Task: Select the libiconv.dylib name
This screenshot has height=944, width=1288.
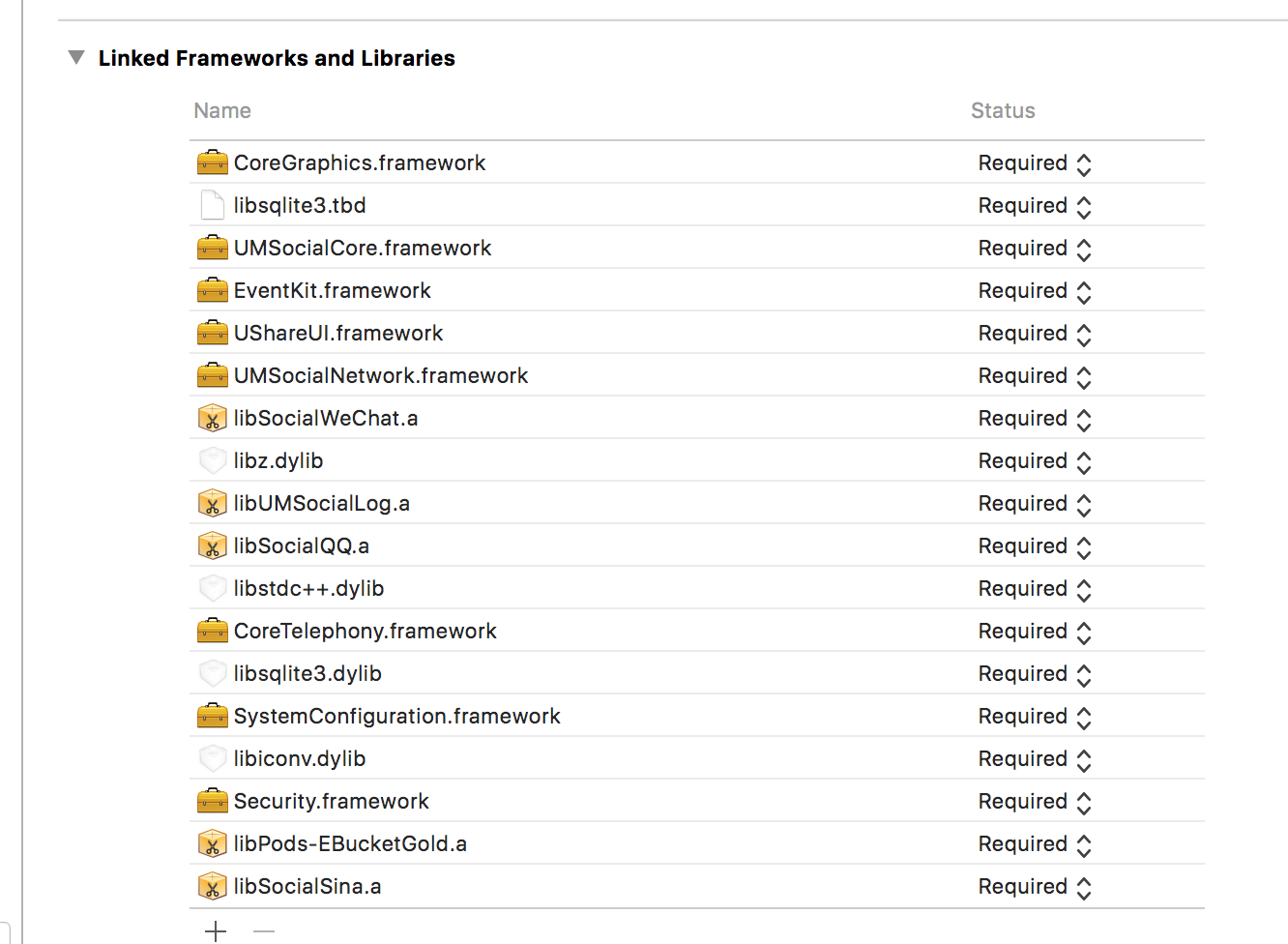Action: pos(300,758)
